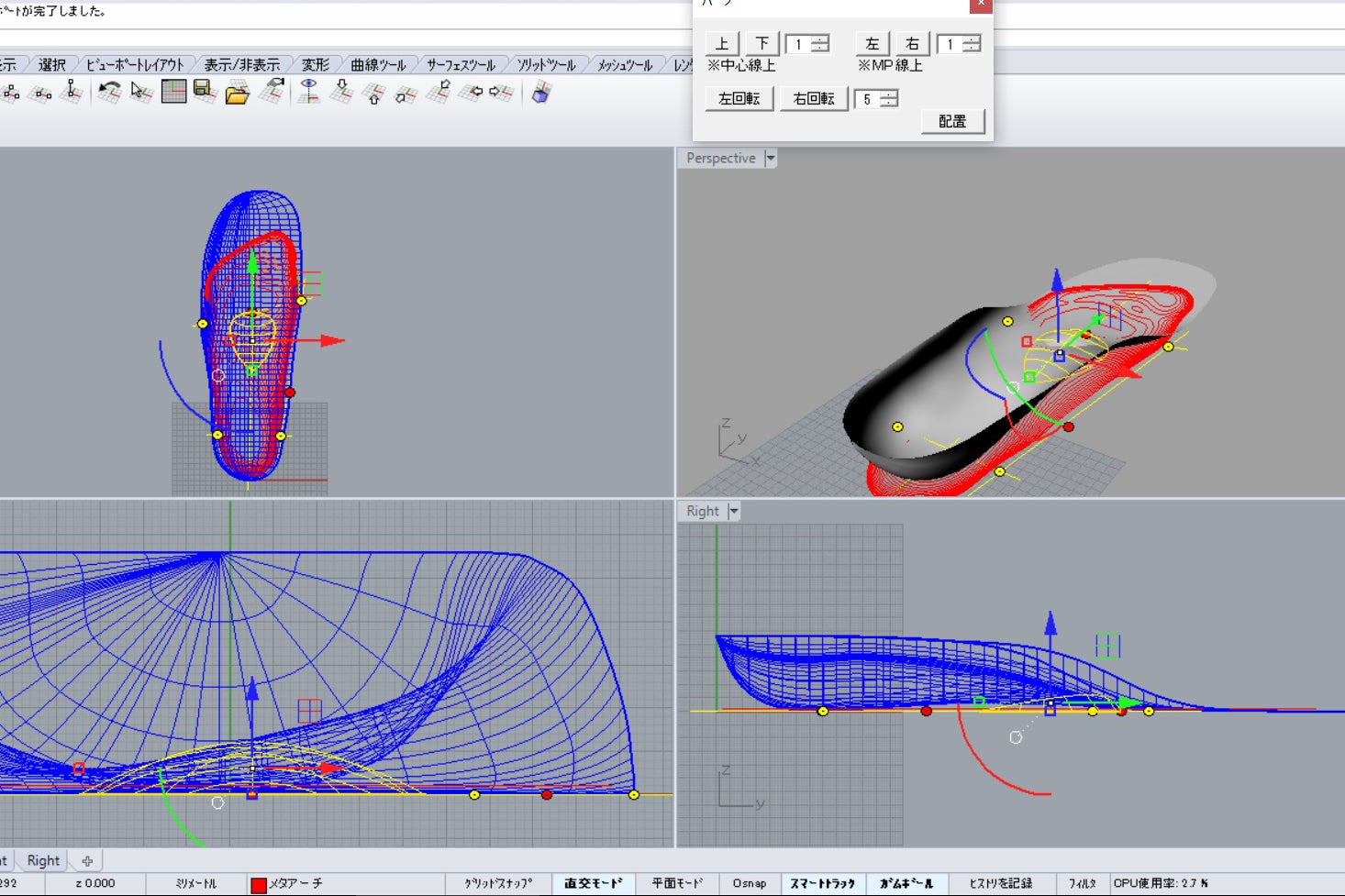Toggle グリッドスナップ in status bar

coord(497,883)
